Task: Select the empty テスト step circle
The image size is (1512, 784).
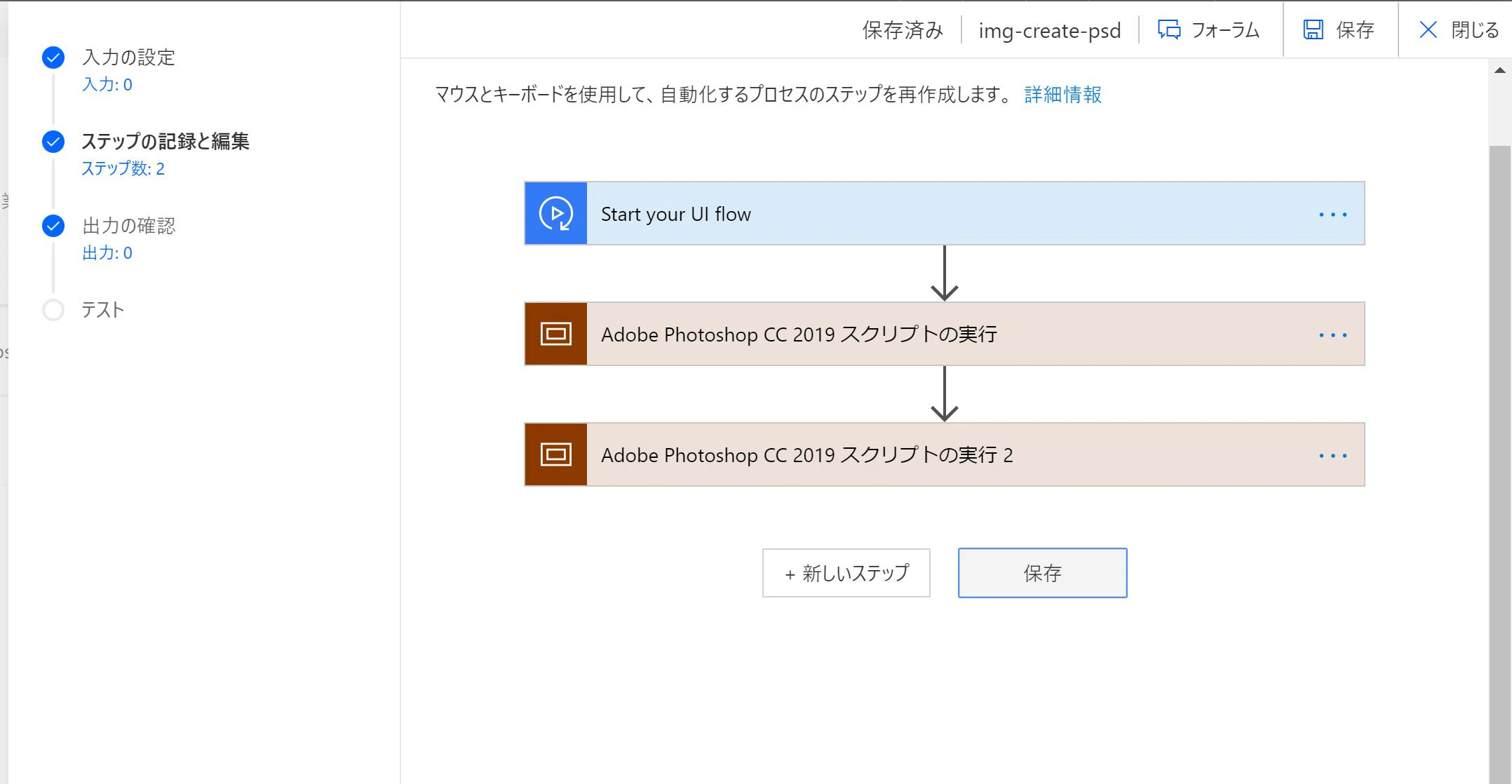Action: click(x=53, y=310)
